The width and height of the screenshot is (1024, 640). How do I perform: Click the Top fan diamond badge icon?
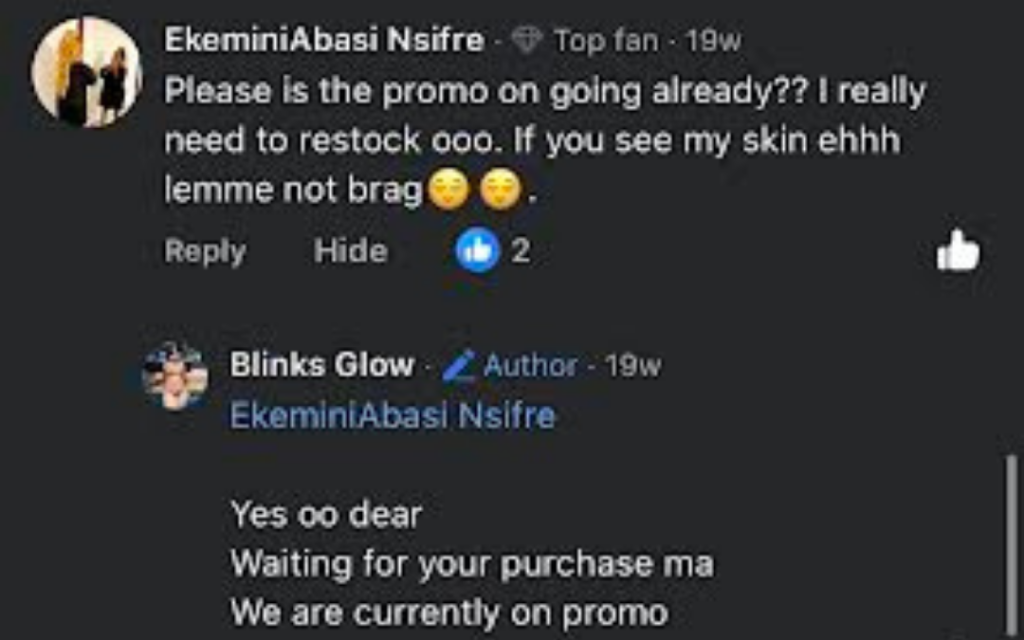(527, 41)
